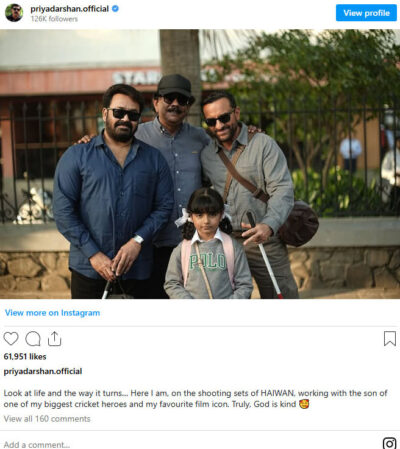The image size is (400, 449).
Task: Click the girl's POLO sweatshirt in photo
Action: 208,268
